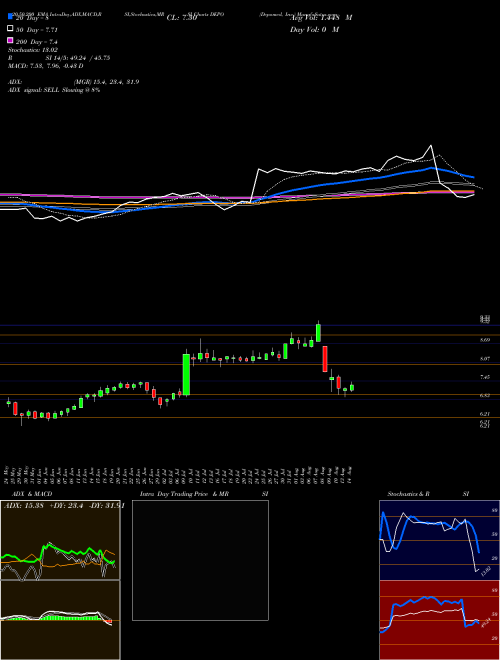500x660 pixels.
Task: Click the 'Stochastics & RSI' panel title
Action: pyautogui.click(x=428, y=494)
